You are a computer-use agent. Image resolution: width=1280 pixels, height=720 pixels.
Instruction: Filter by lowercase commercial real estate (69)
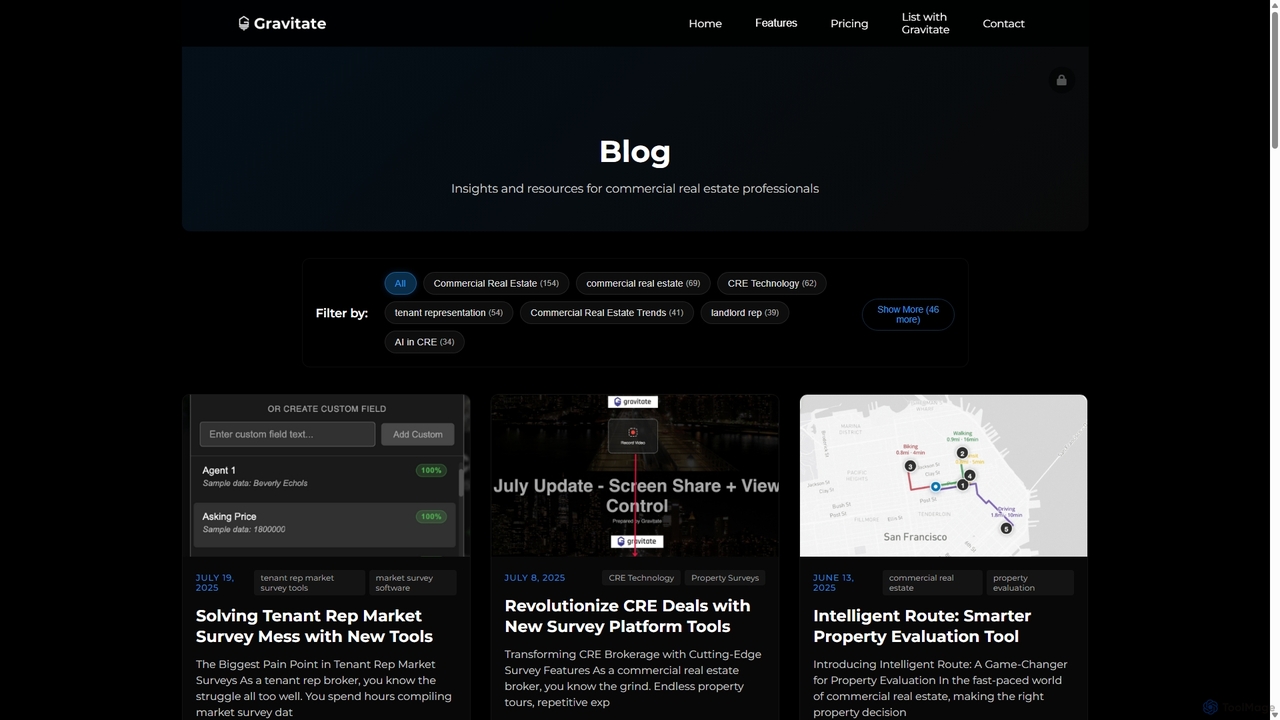643,283
